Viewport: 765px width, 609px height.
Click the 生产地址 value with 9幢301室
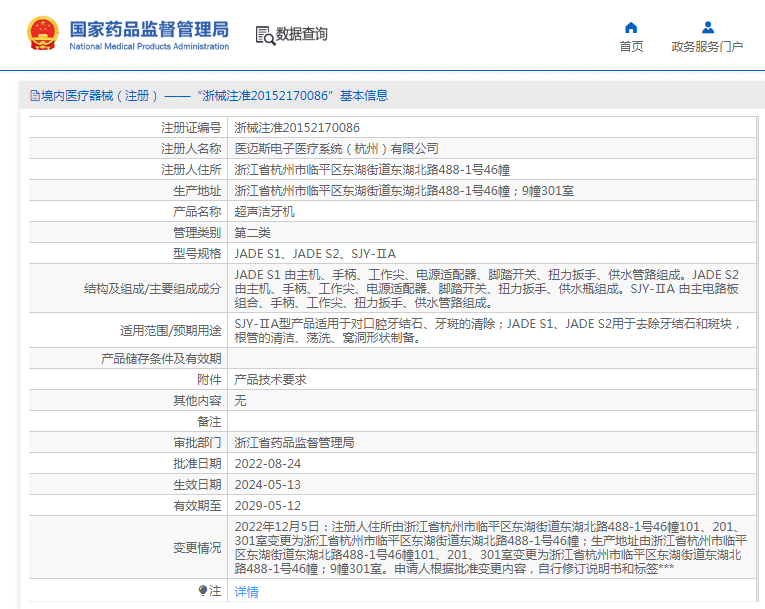point(404,191)
